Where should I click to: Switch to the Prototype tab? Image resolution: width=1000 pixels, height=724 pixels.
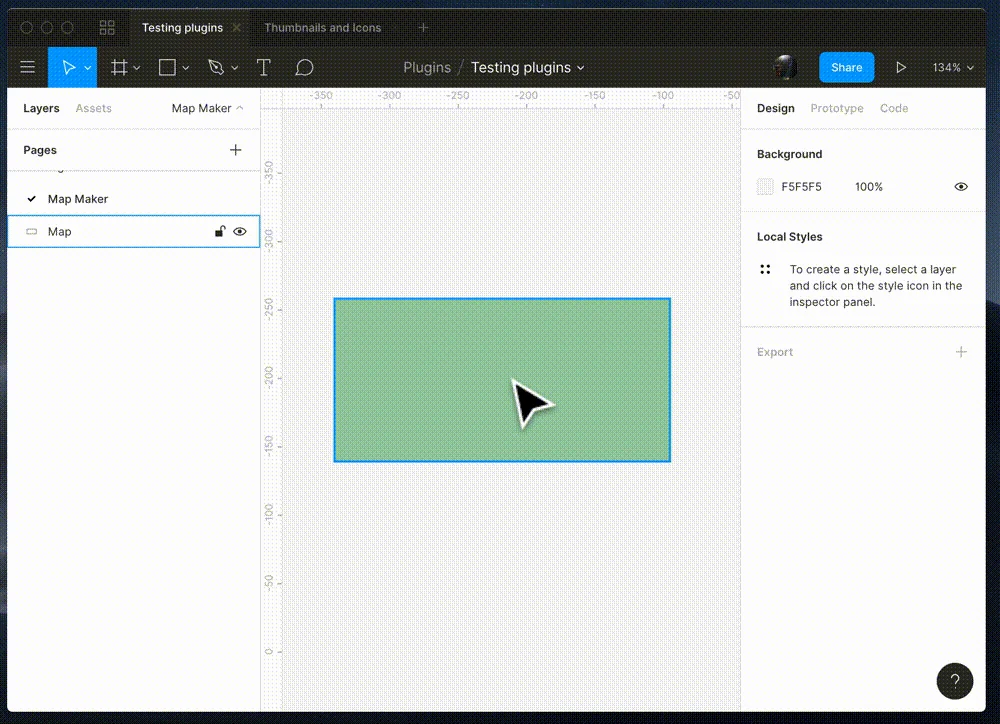point(836,108)
